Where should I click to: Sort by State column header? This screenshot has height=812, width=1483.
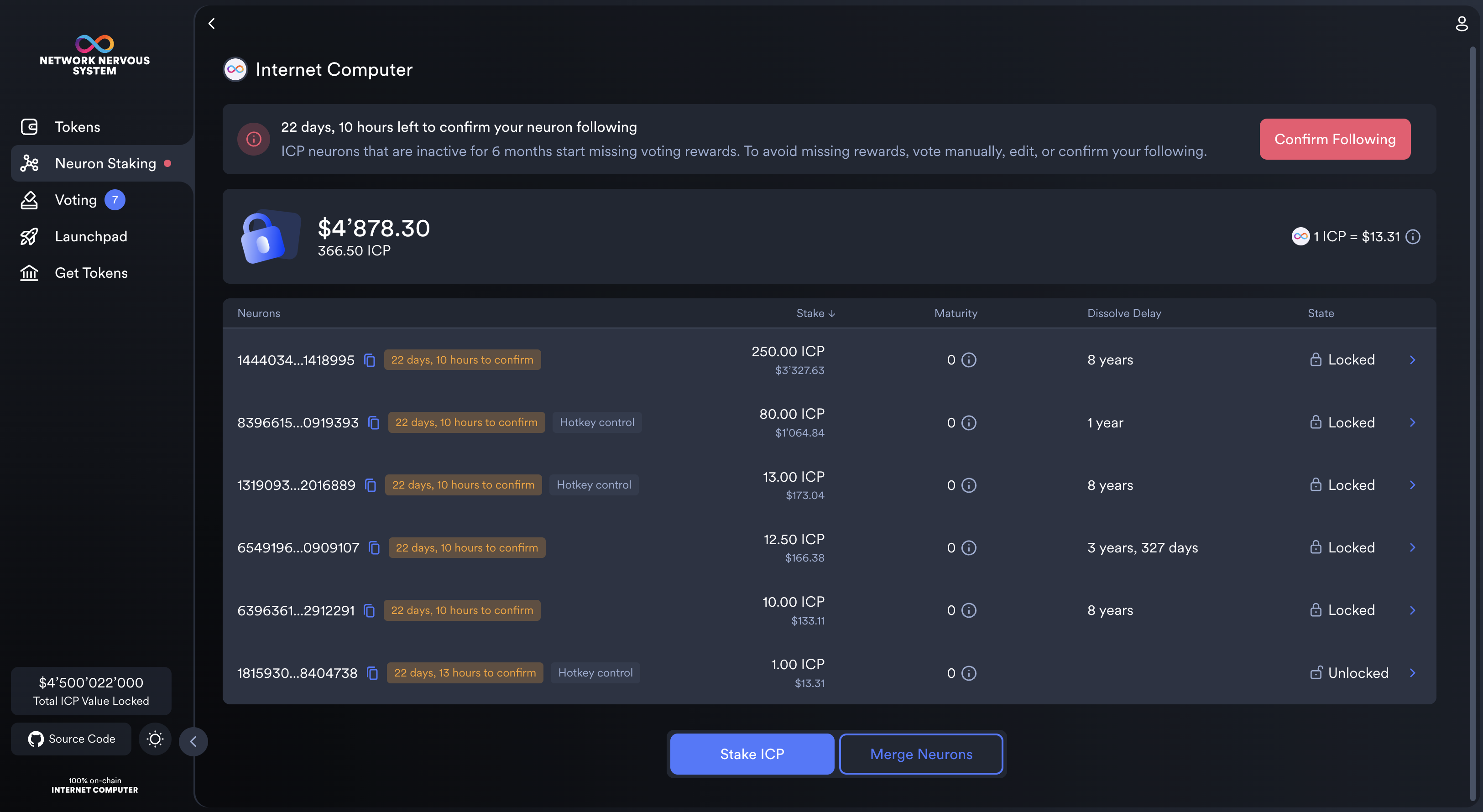coord(1321,313)
